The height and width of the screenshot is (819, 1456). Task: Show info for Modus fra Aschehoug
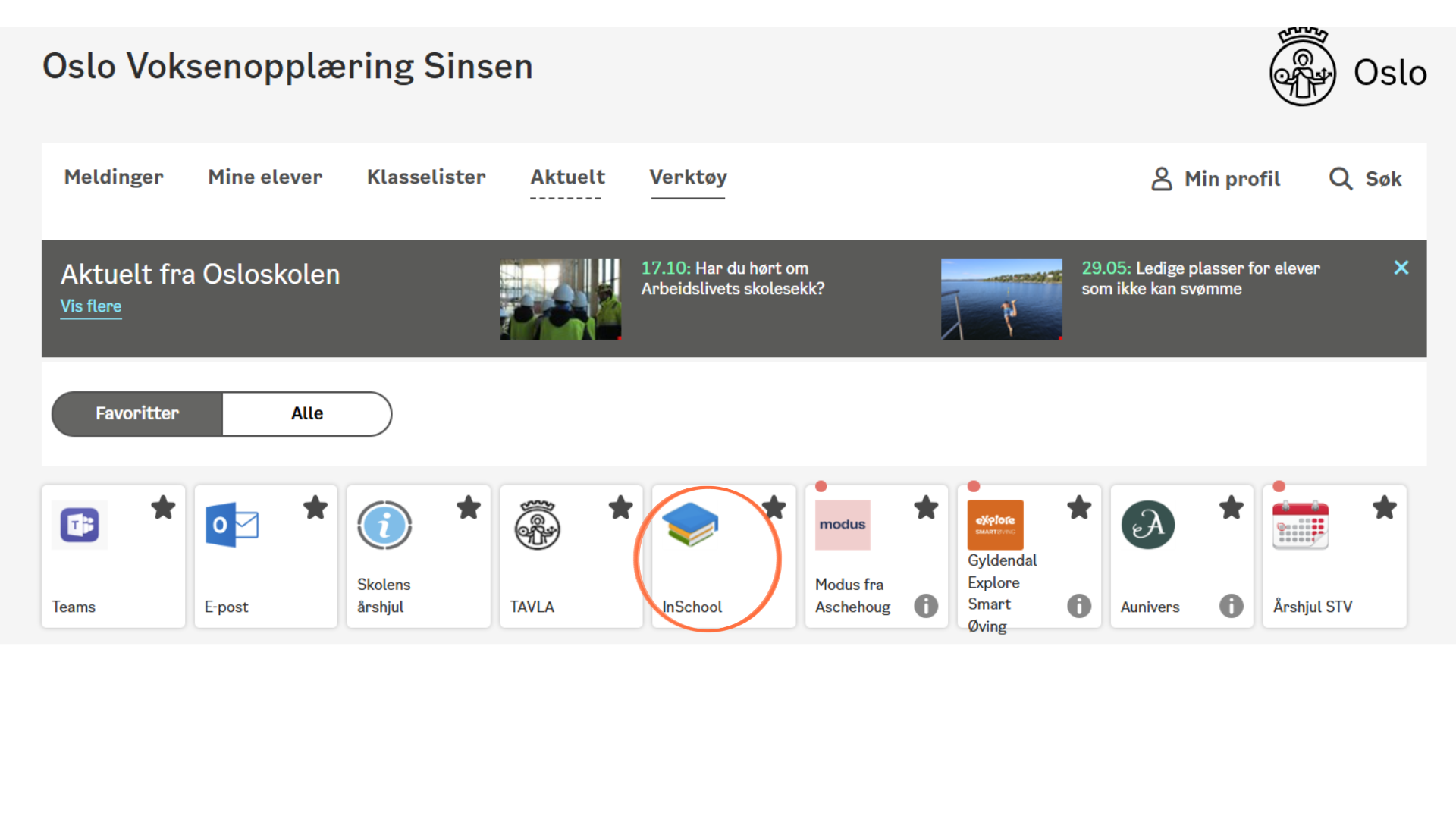click(926, 606)
